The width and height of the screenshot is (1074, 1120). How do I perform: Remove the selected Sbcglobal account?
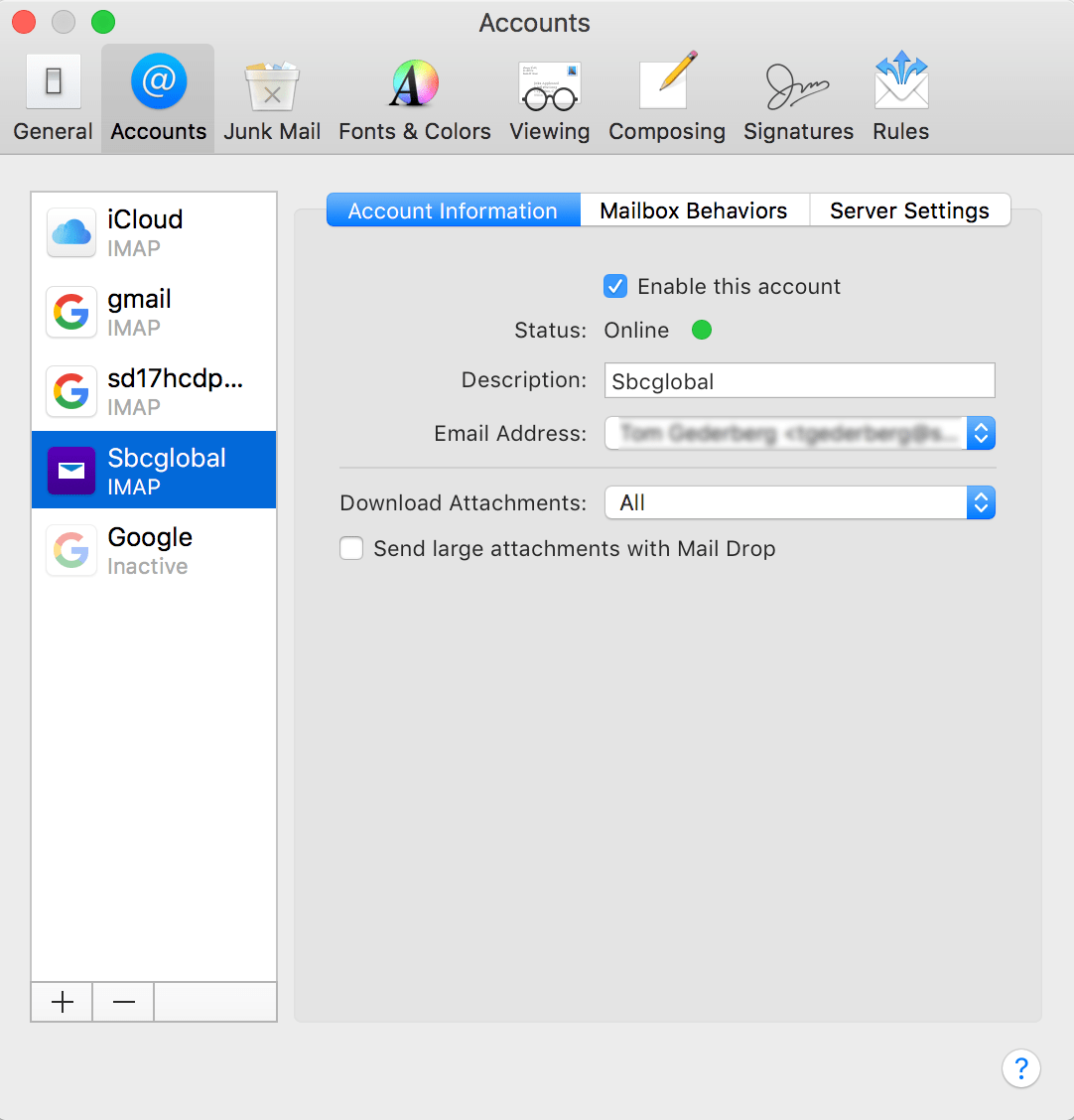pyautogui.click(x=122, y=1002)
